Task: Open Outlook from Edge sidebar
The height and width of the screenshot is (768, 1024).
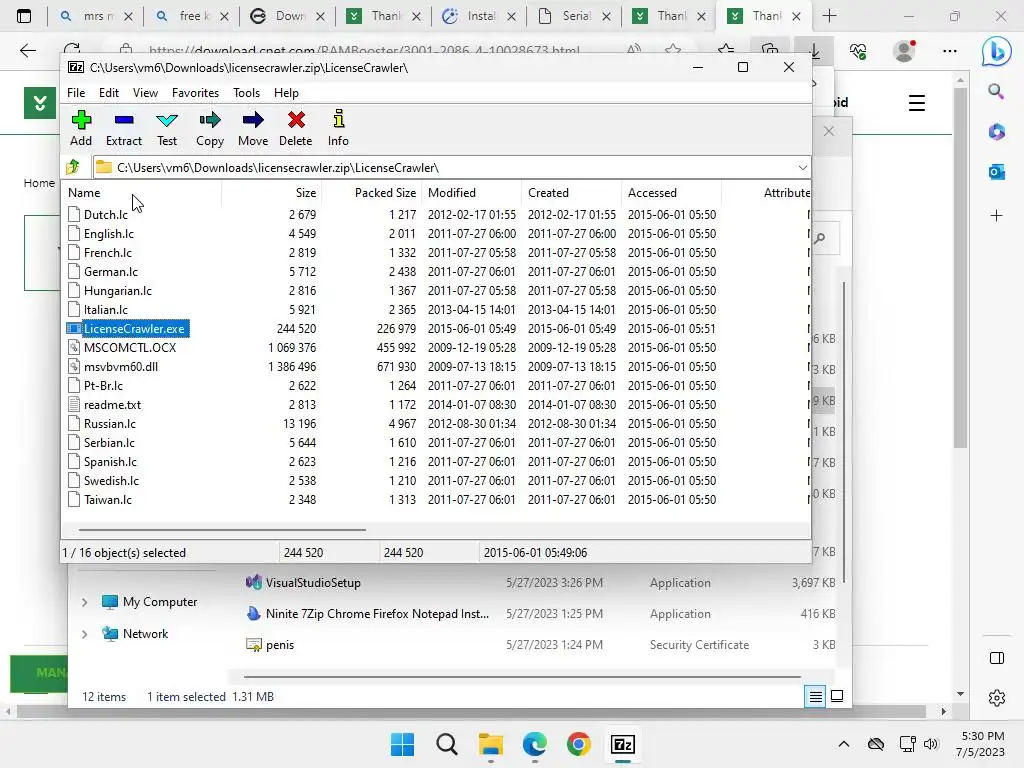Action: (x=996, y=172)
